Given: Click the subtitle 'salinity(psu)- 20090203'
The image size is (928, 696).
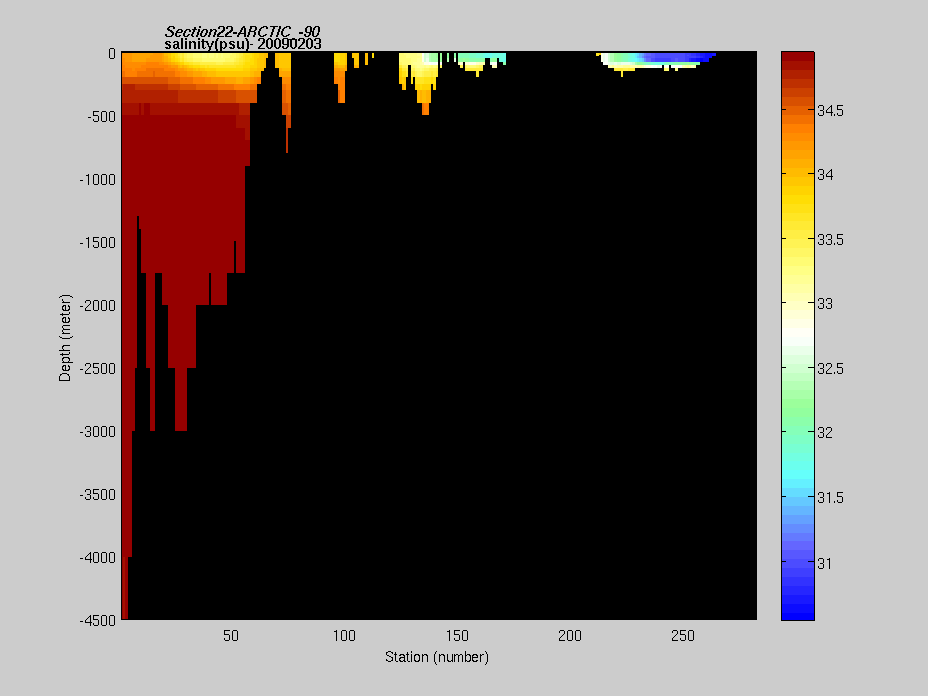Looking at the screenshot, I should [243, 44].
